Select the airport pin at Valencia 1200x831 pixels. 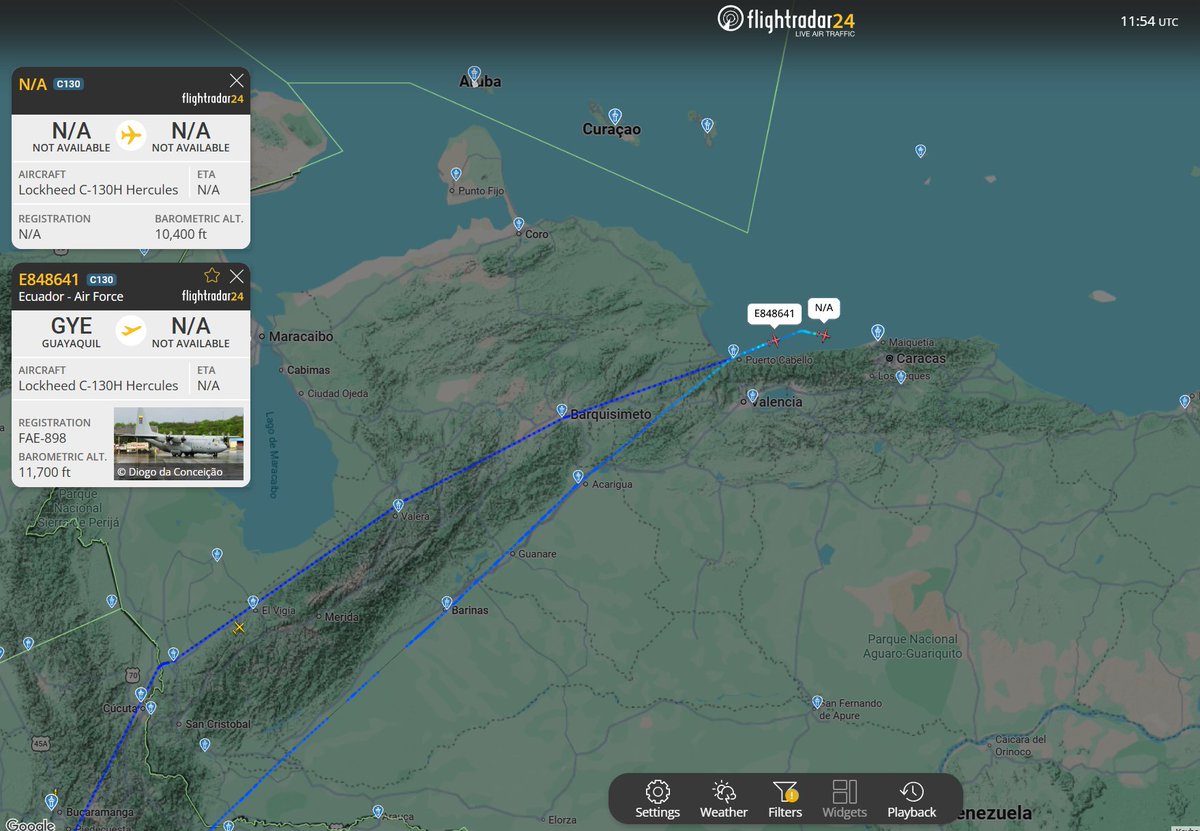752,395
